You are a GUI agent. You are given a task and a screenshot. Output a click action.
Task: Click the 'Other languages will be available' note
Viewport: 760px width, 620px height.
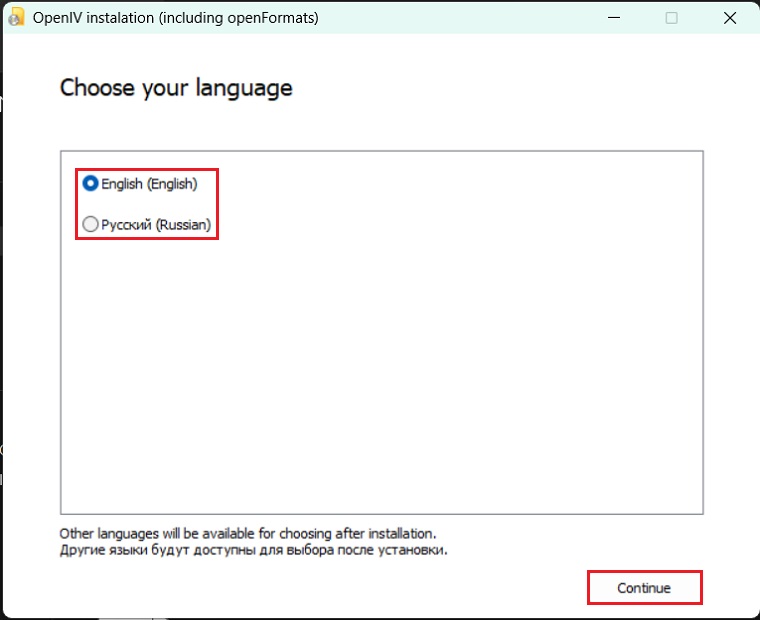pos(248,533)
